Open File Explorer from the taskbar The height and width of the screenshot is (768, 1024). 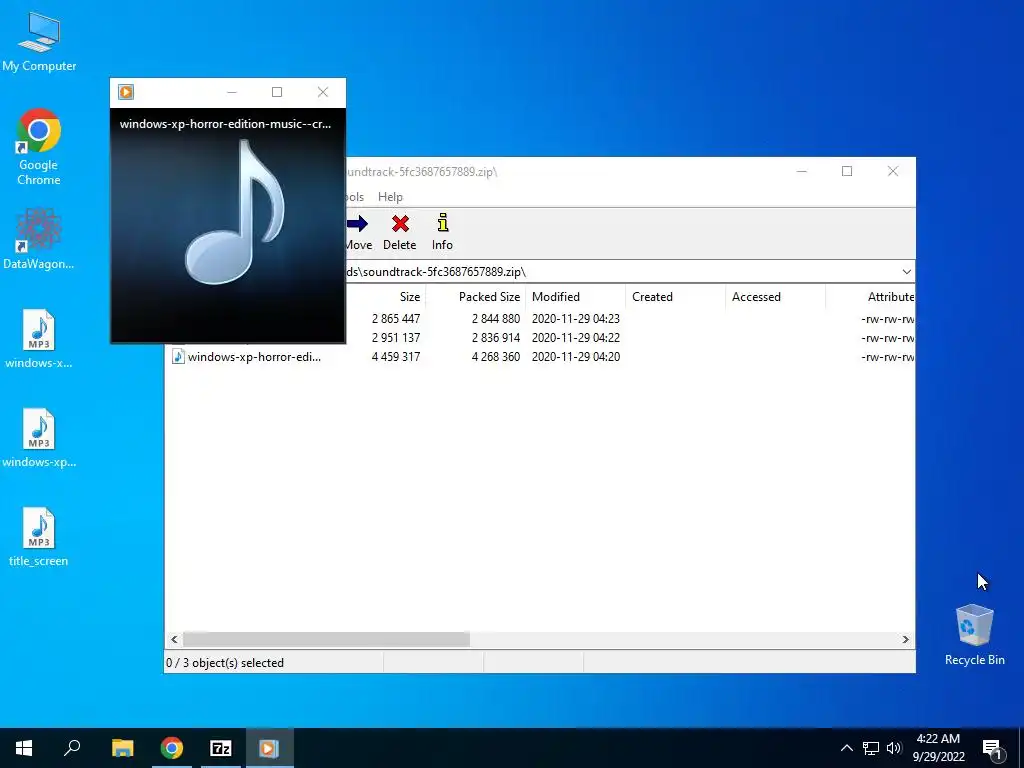pos(122,748)
